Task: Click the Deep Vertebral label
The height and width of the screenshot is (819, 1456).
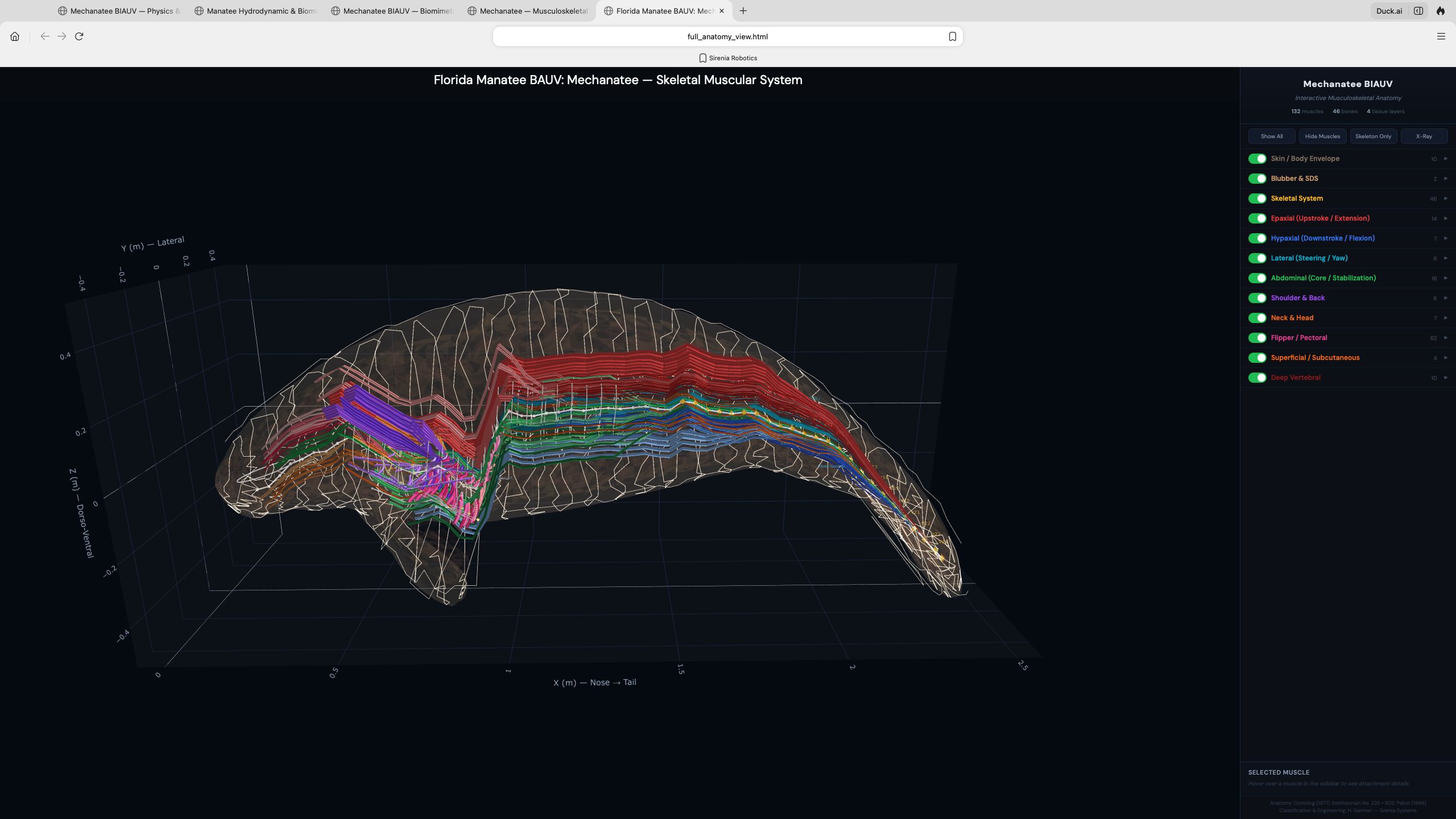Action: pyautogui.click(x=1296, y=378)
